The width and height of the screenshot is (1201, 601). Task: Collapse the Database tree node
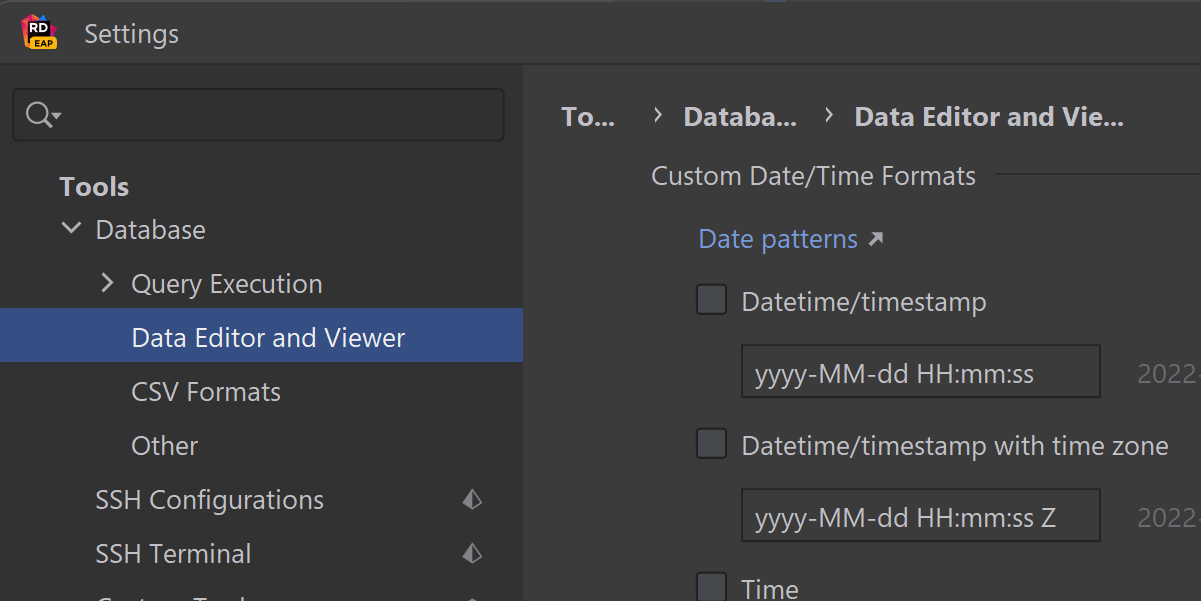tap(71, 229)
